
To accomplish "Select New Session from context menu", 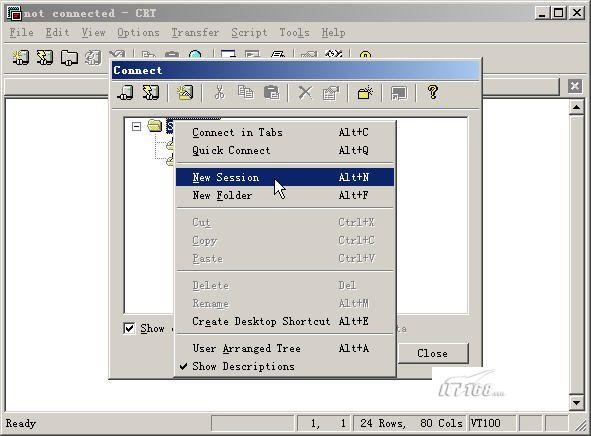I will [x=285, y=177].
